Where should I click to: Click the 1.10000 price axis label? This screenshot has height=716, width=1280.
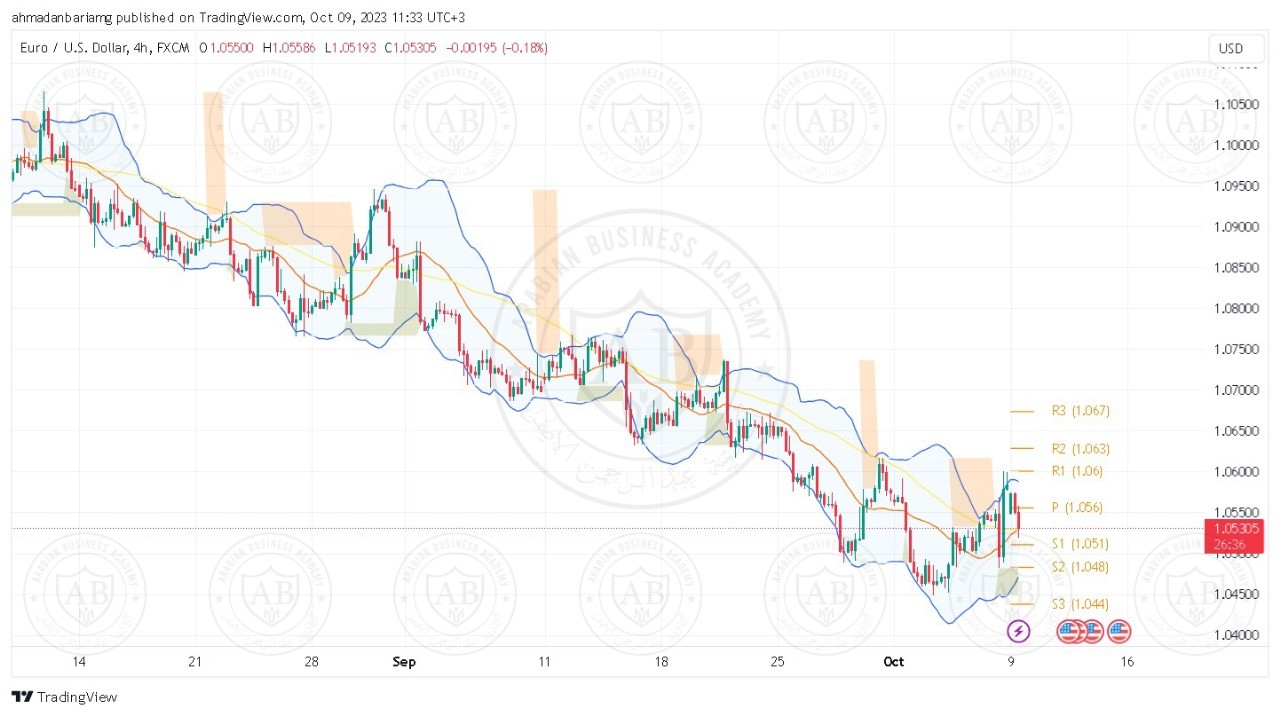[x=1236, y=145]
